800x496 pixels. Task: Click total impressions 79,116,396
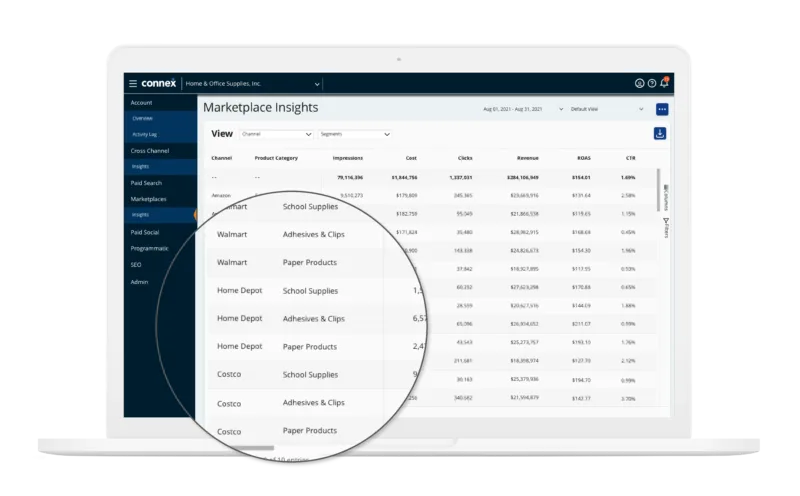coord(350,178)
